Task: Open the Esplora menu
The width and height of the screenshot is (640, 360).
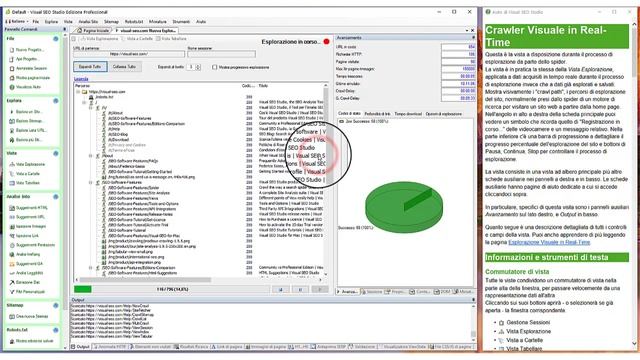Action: (x=51, y=22)
